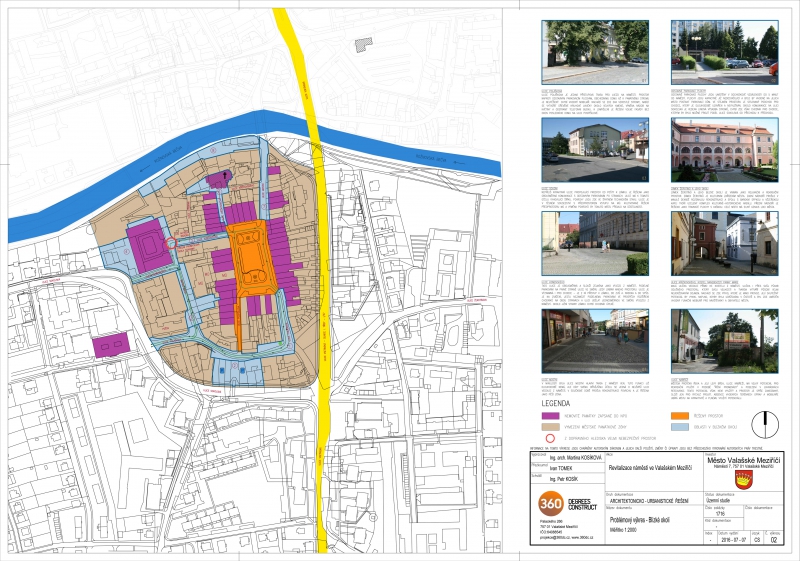The width and height of the screenshot is (800, 561).
Task: Click the red circle marker on the map
Action: pos(171,243)
